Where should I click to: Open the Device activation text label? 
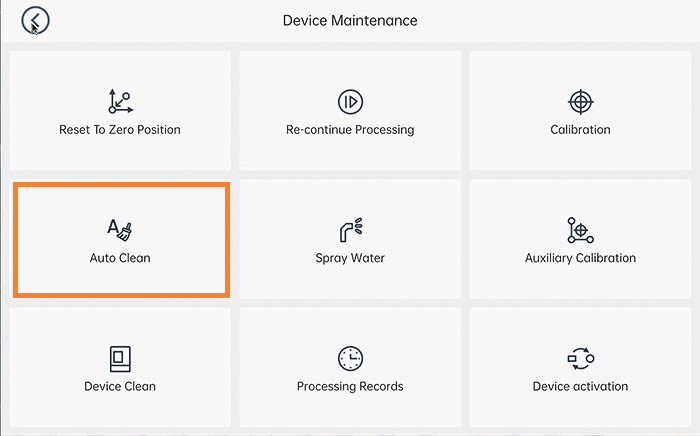click(x=580, y=386)
